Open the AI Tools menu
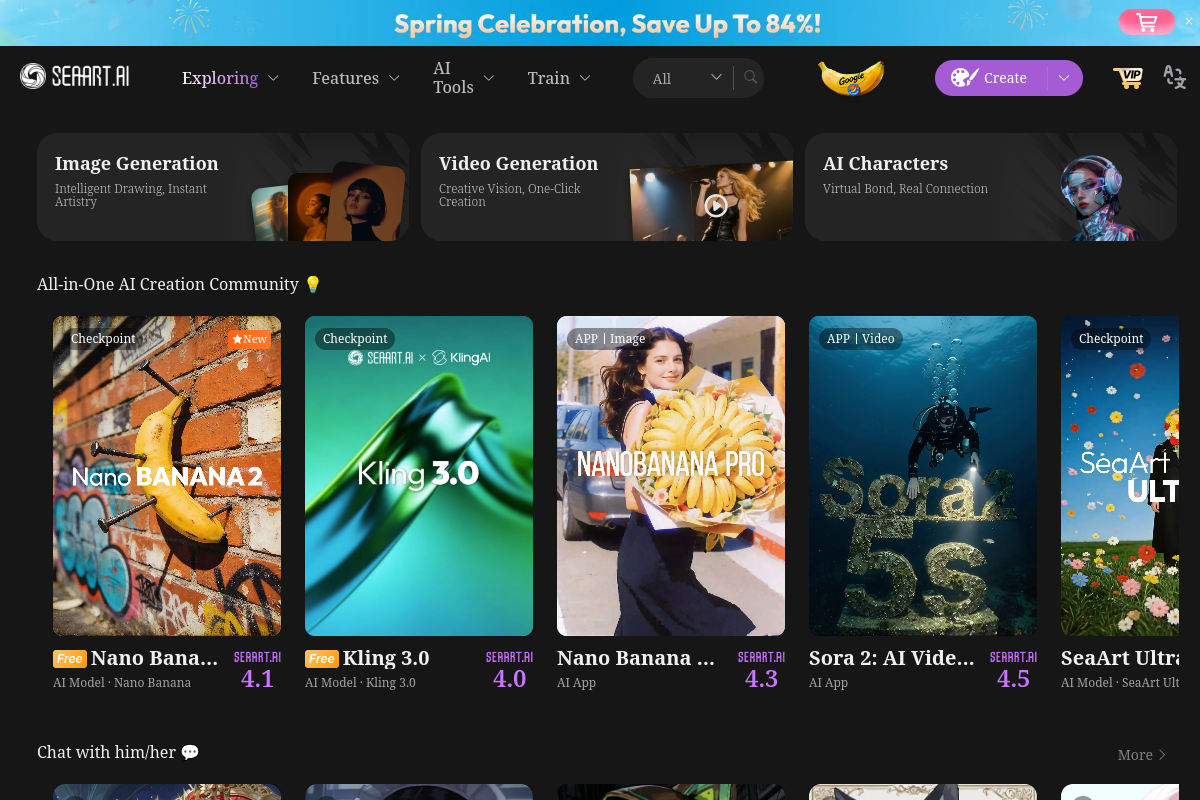The image size is (1200, 800). click(453, 78)
